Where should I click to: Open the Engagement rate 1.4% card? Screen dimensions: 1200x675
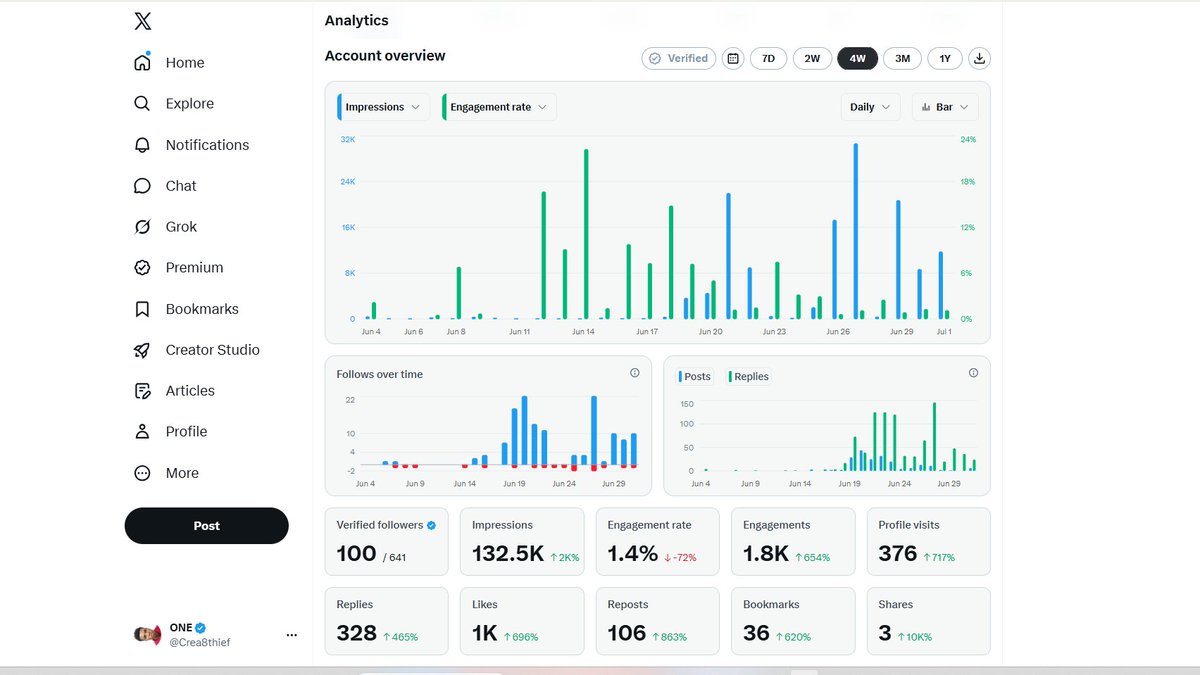point(657,541)
